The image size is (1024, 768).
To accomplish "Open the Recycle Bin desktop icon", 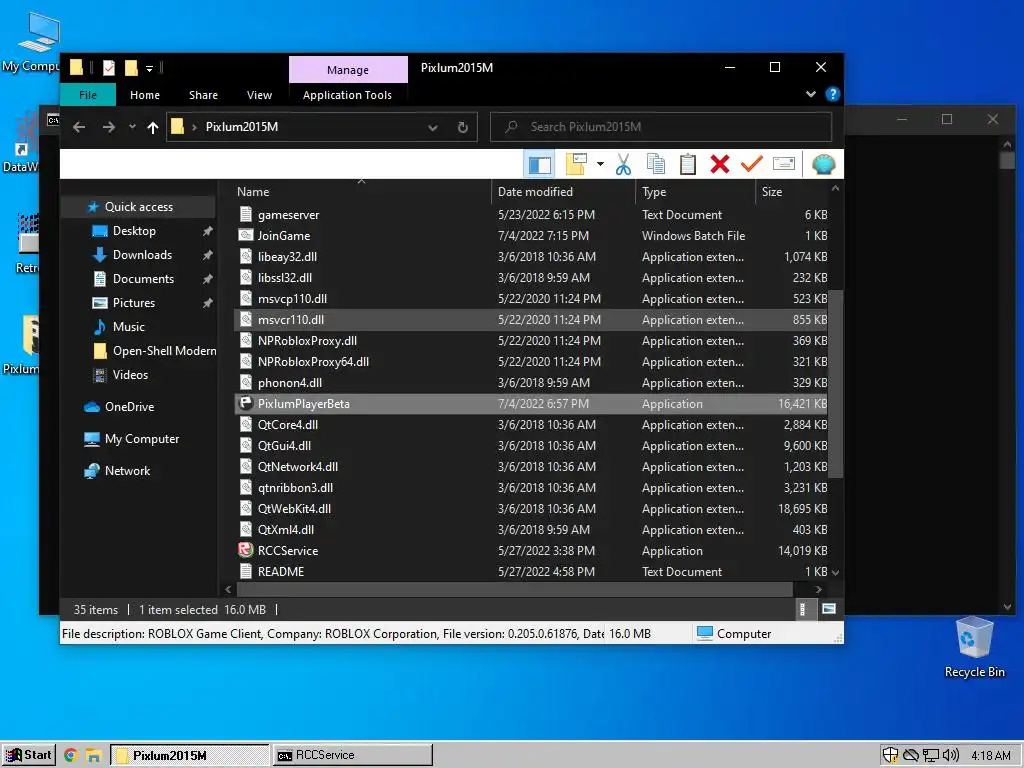I will click(x=974, y=648).
